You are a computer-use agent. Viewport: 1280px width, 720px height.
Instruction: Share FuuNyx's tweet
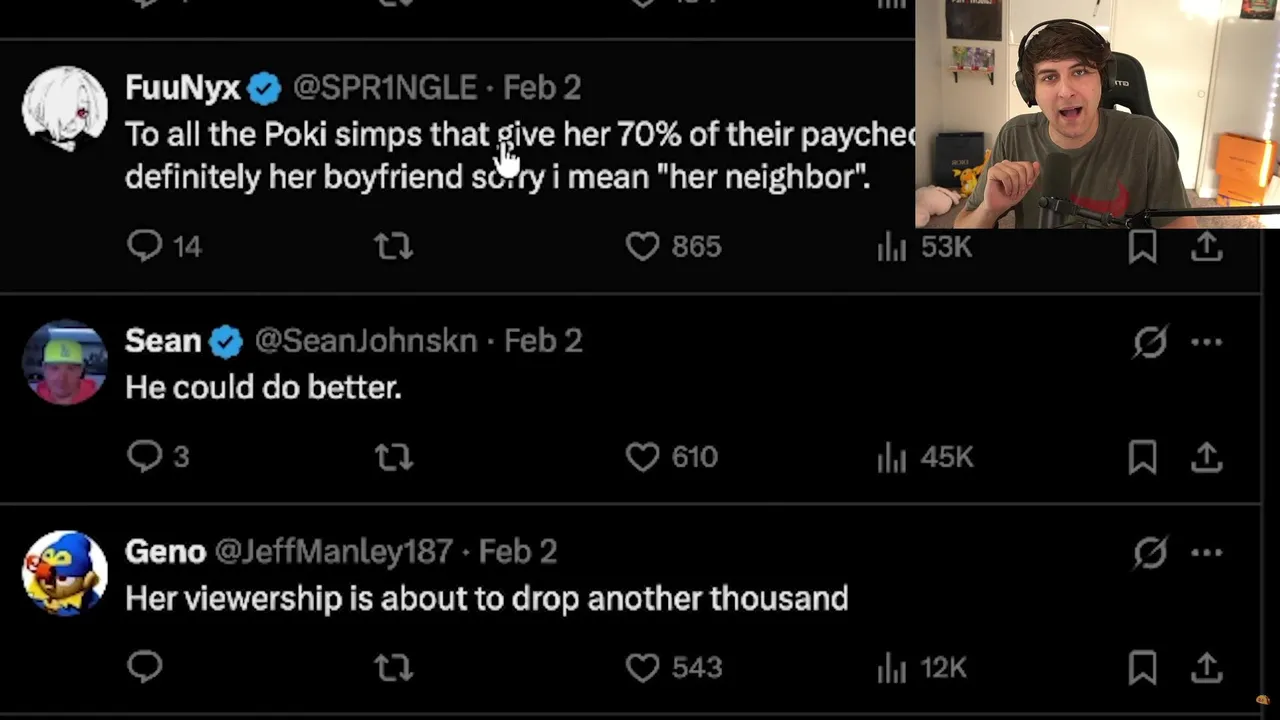[x=1207, y=246]
